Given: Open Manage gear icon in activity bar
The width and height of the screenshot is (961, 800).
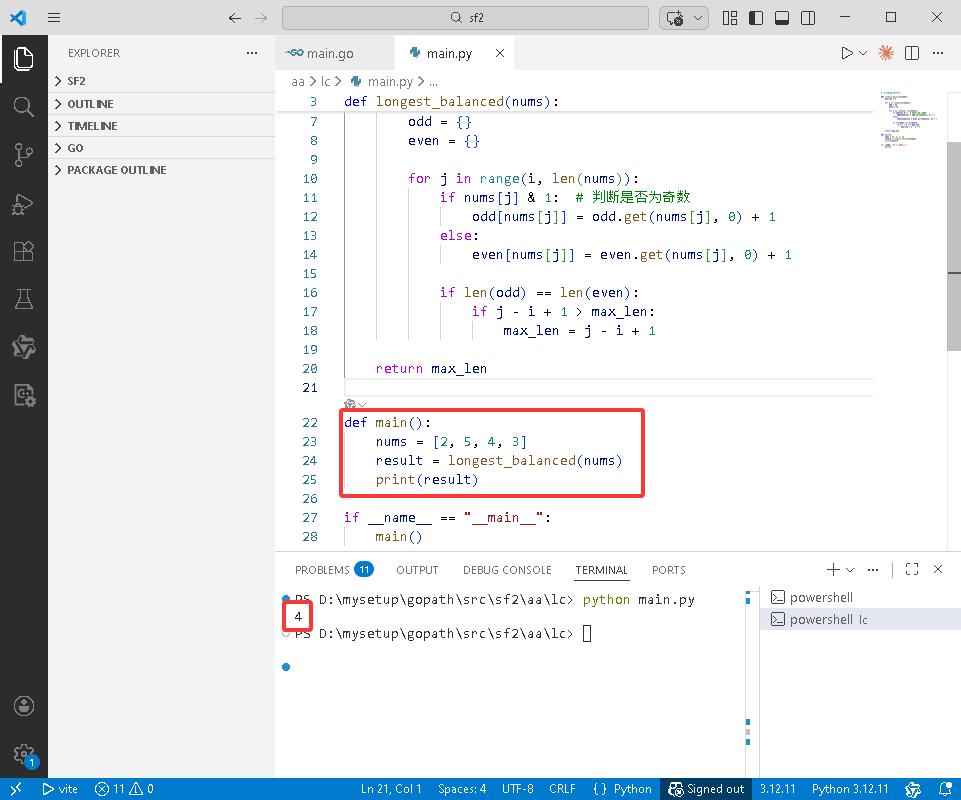Looking at the screenshot, I should tap(23, 753).
